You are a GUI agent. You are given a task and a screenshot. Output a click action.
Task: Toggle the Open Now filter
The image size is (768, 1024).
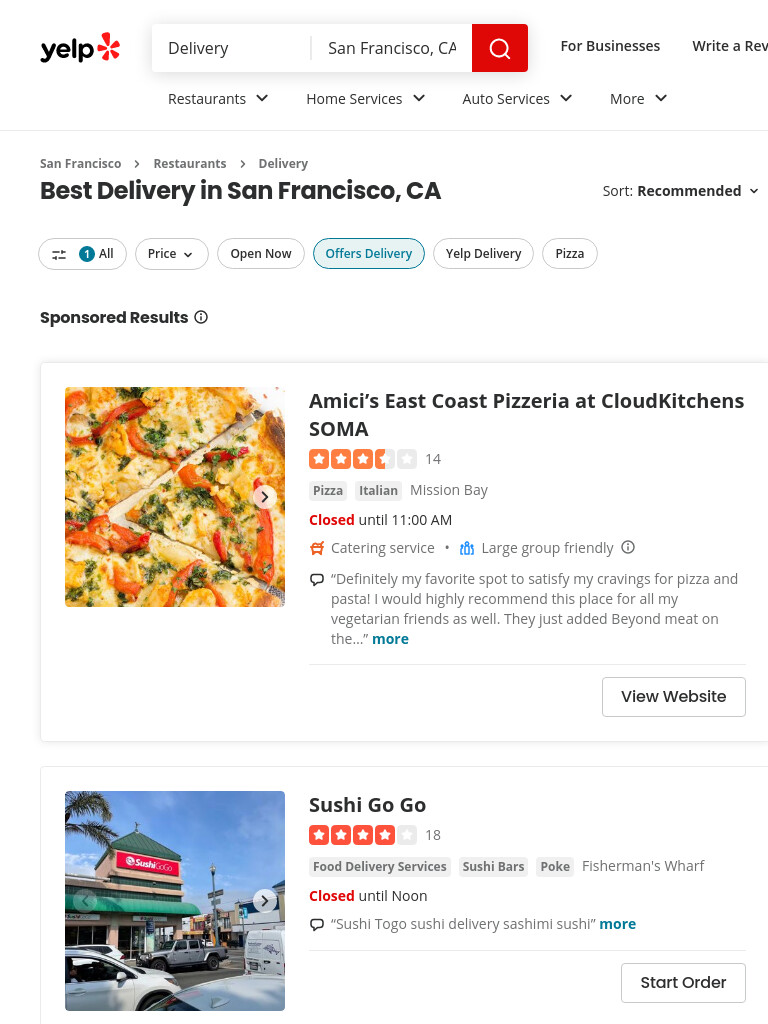[261, 254]
